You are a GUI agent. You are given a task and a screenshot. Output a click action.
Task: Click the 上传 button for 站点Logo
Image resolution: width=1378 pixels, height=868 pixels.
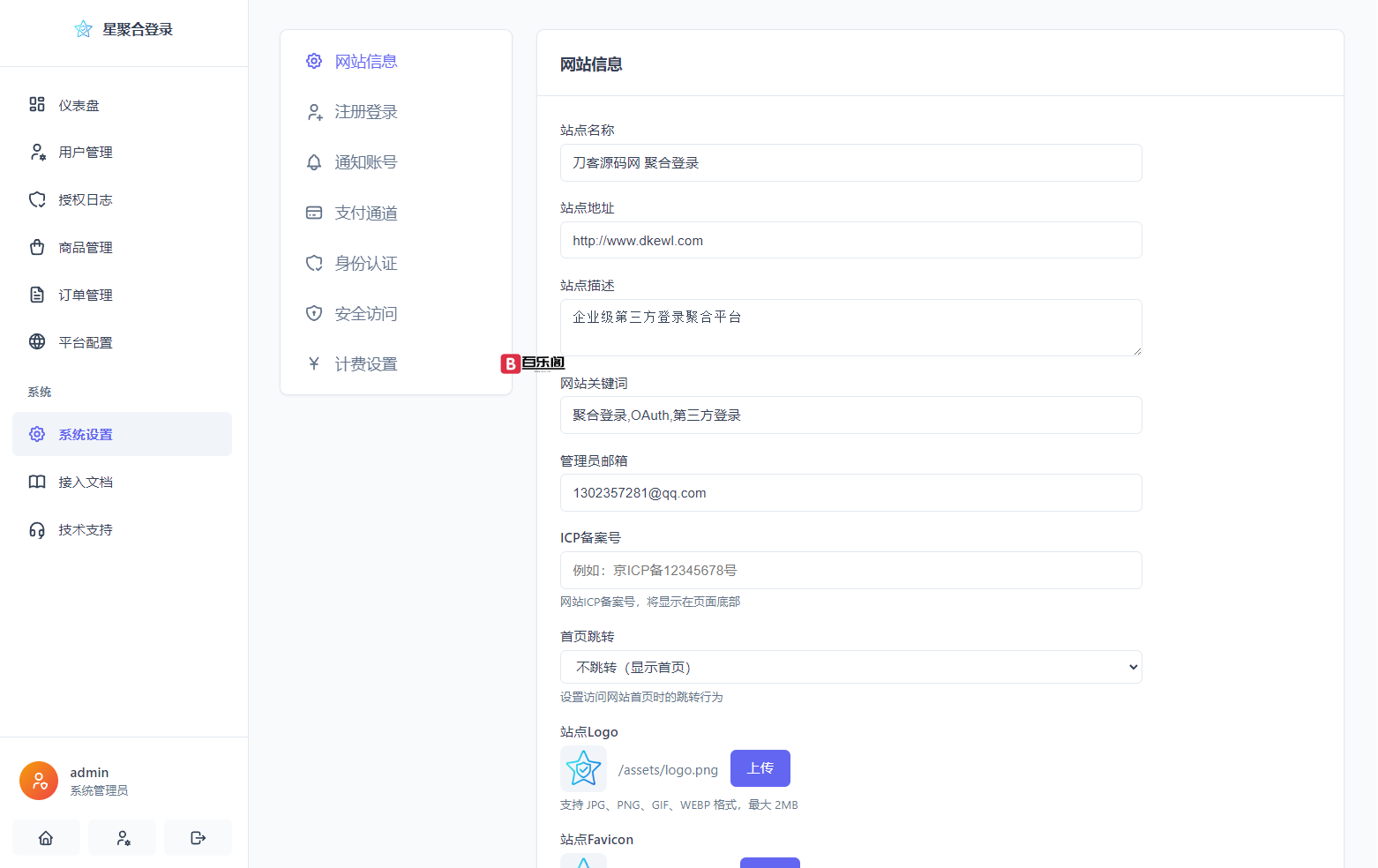coord(760,768)
